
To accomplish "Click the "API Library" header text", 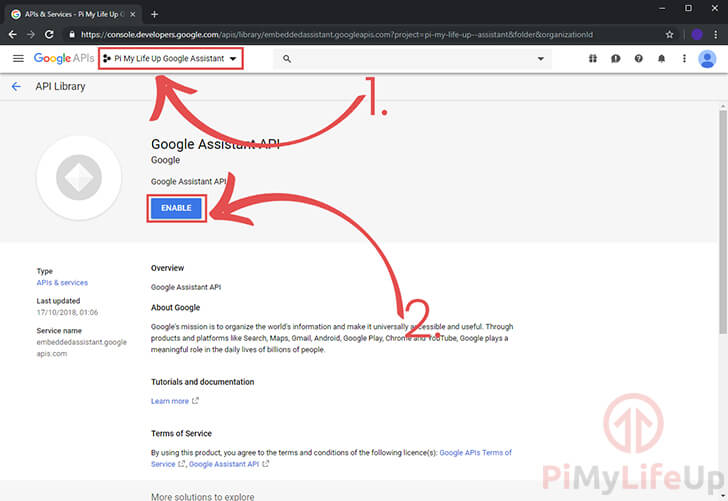I will [60, 86].
